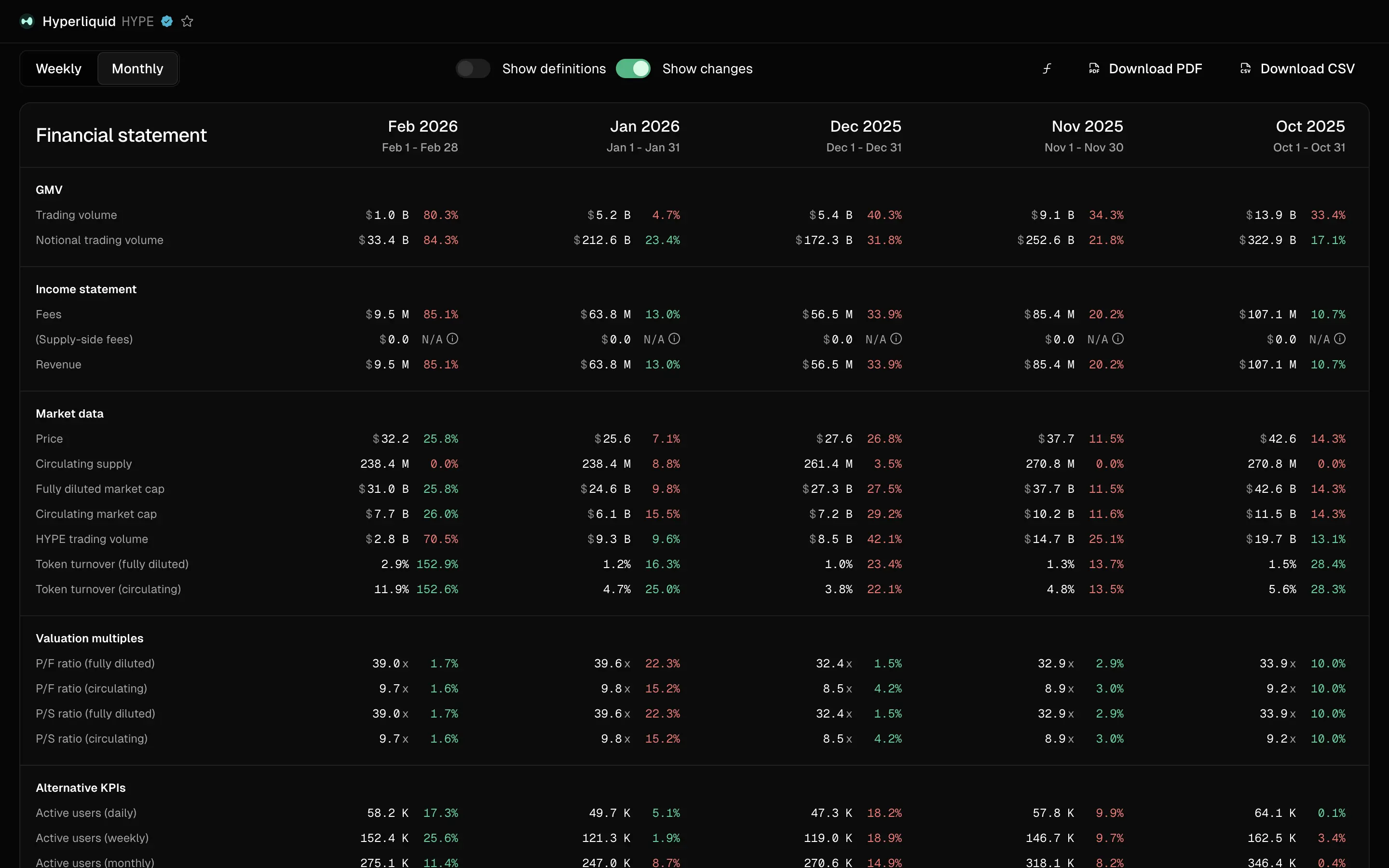This screenshot has width=1389, height=868.
Task: Click the Hyperliquid logo icon
Action: click(27, 21)
